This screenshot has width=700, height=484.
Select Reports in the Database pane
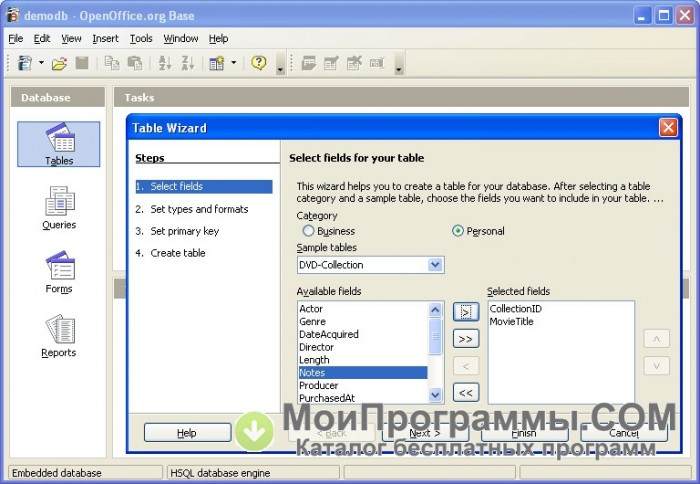(59, 336)
